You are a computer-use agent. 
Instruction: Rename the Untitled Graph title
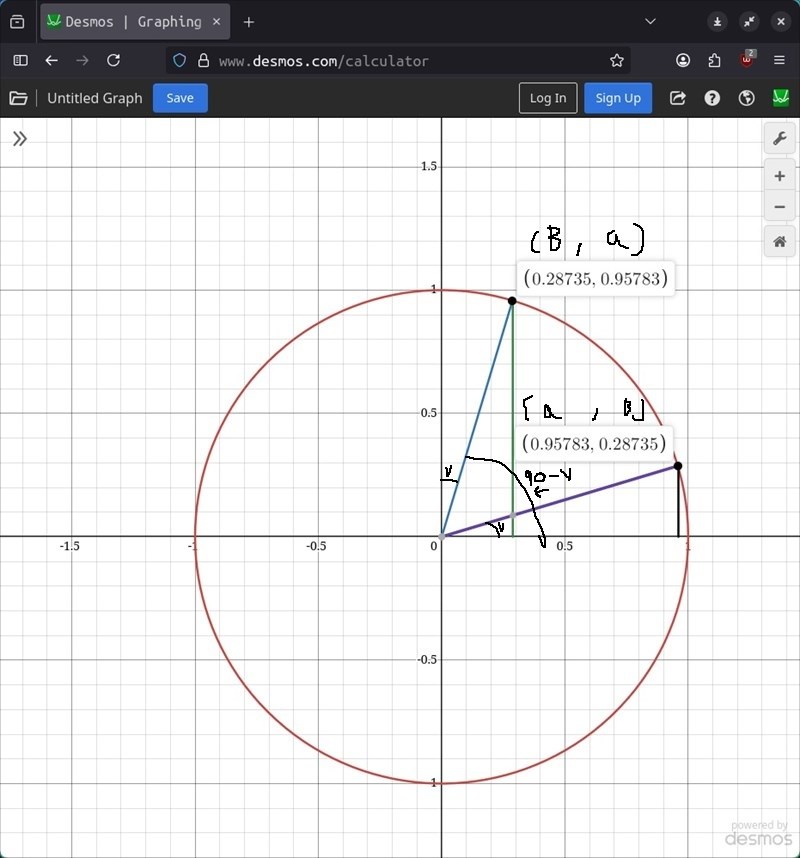(95, 98)
